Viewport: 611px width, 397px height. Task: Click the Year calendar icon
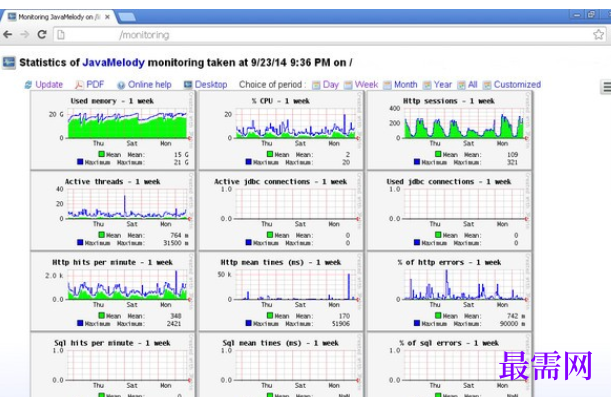[x=427, y=85]
